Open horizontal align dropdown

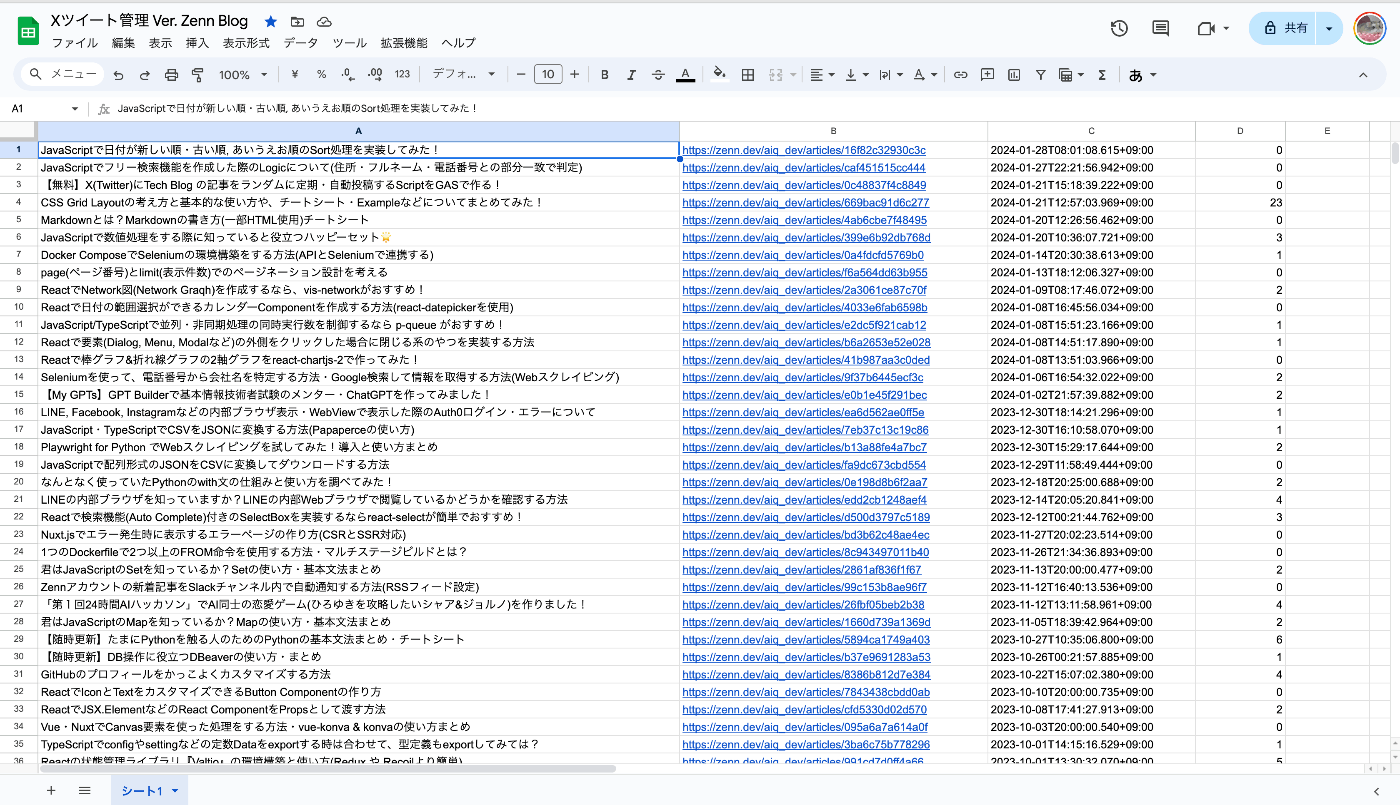[x=822, y=75]
